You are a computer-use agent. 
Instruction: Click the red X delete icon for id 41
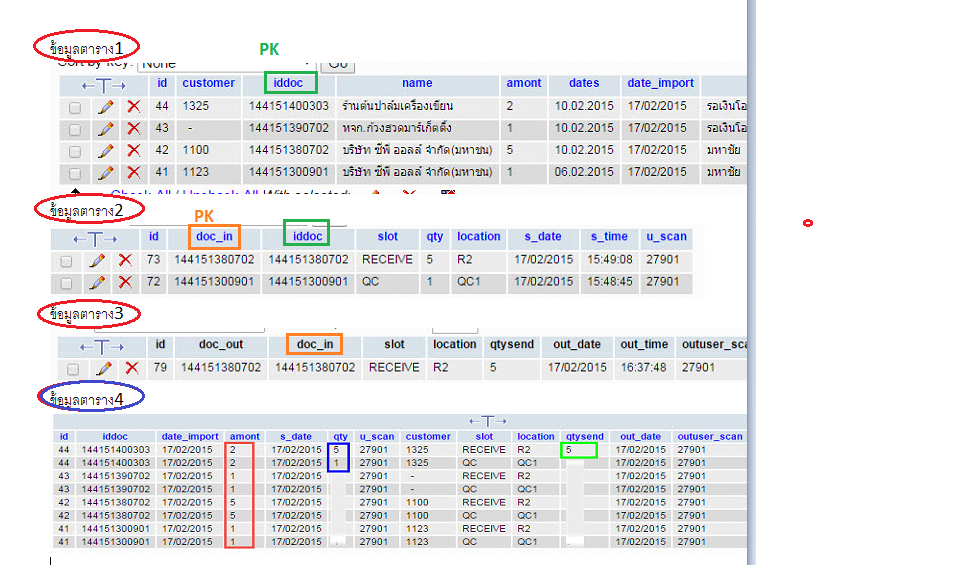point(133,172)
